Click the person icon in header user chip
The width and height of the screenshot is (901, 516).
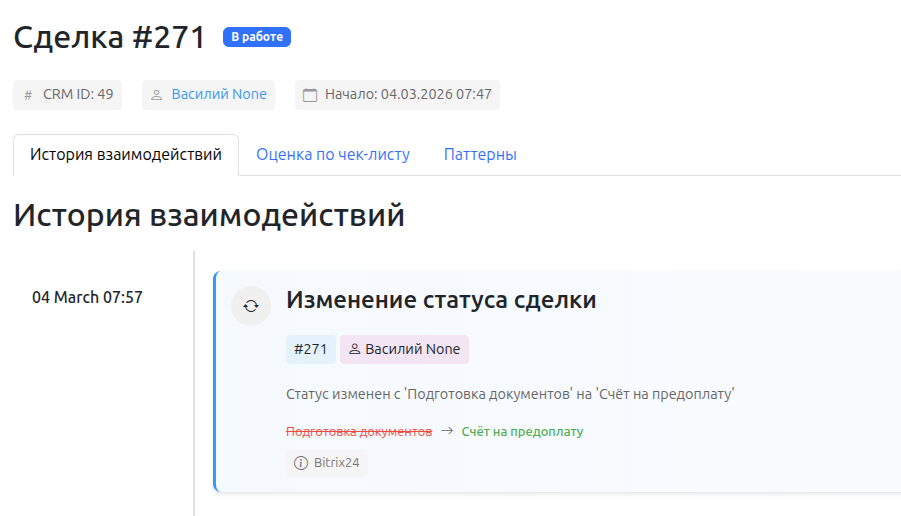[x=156, y=95]
